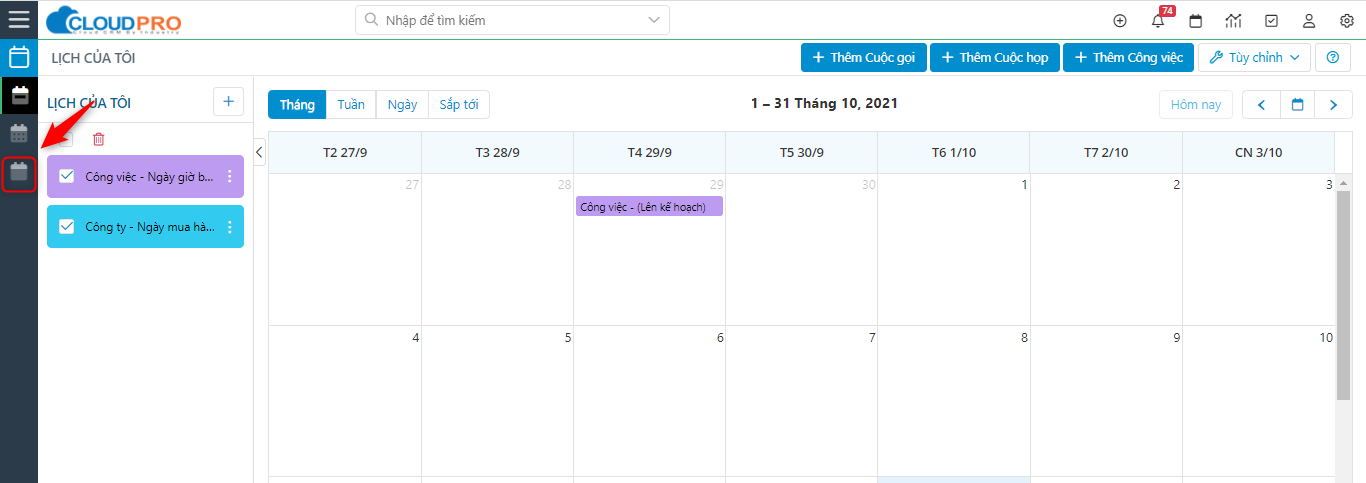The width and height of the screenshot is (1366, 483).
Task: Expand the 'Tùy chỉnh' dropdown
Action: [x=1254, y=58]
